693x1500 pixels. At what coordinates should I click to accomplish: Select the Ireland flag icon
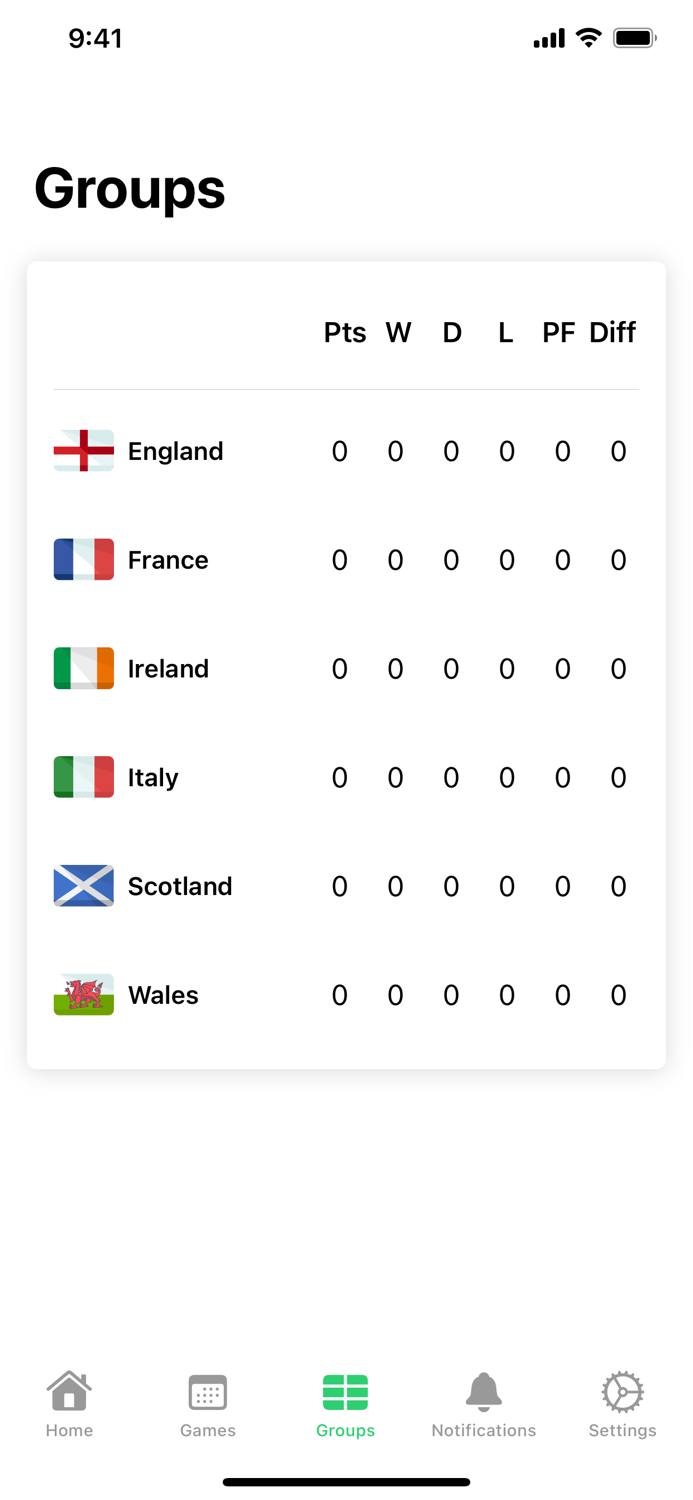[83, 668]
